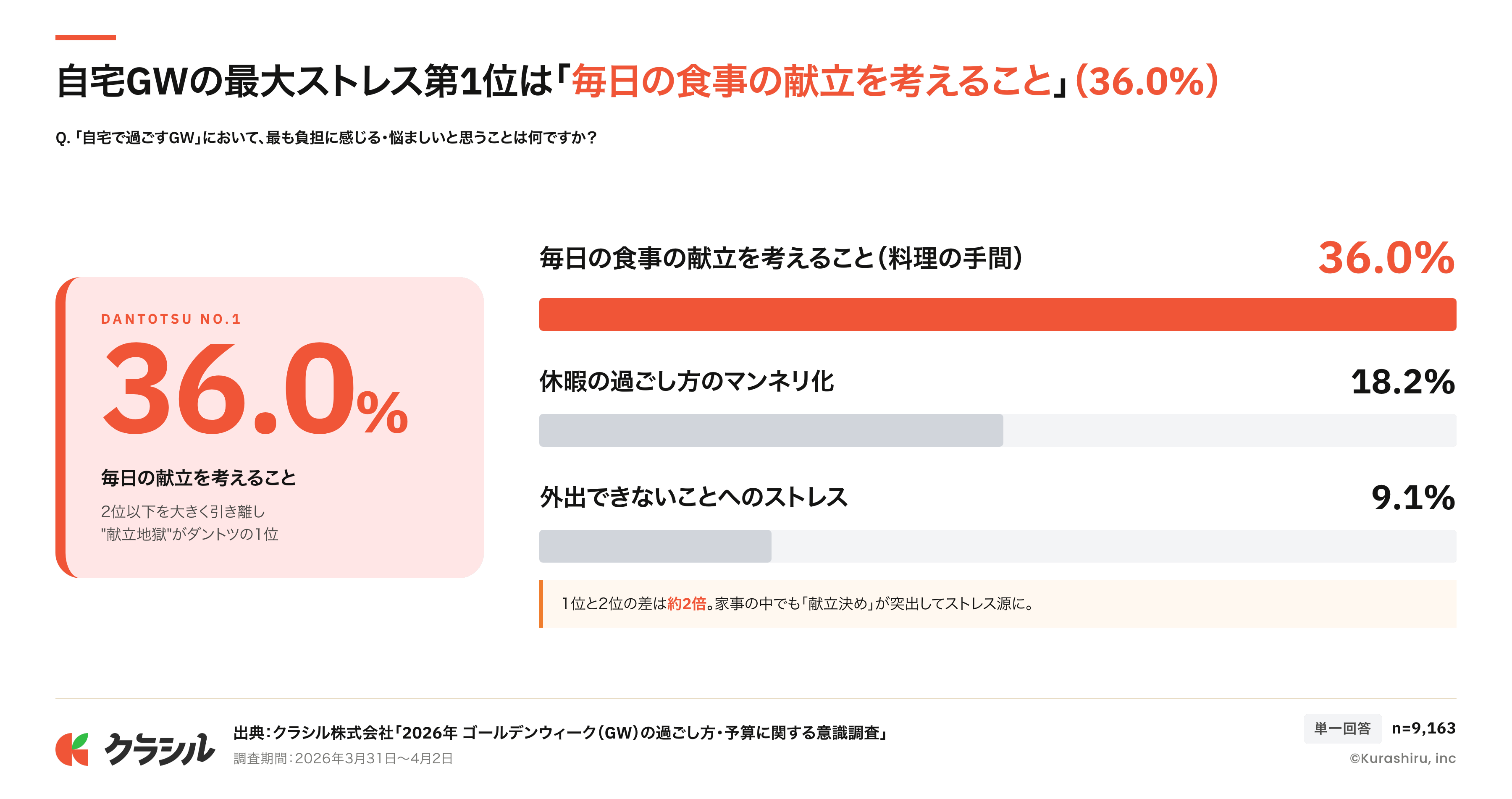Click the filled part of the 18.2% bar
The image size is (1512, 799).
pyautogui.click(x=771, y=430)
